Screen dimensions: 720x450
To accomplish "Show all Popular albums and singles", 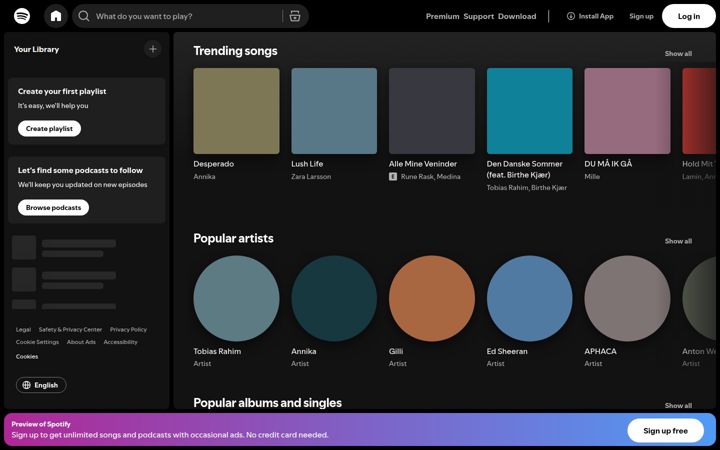I will tap(678, 405).
